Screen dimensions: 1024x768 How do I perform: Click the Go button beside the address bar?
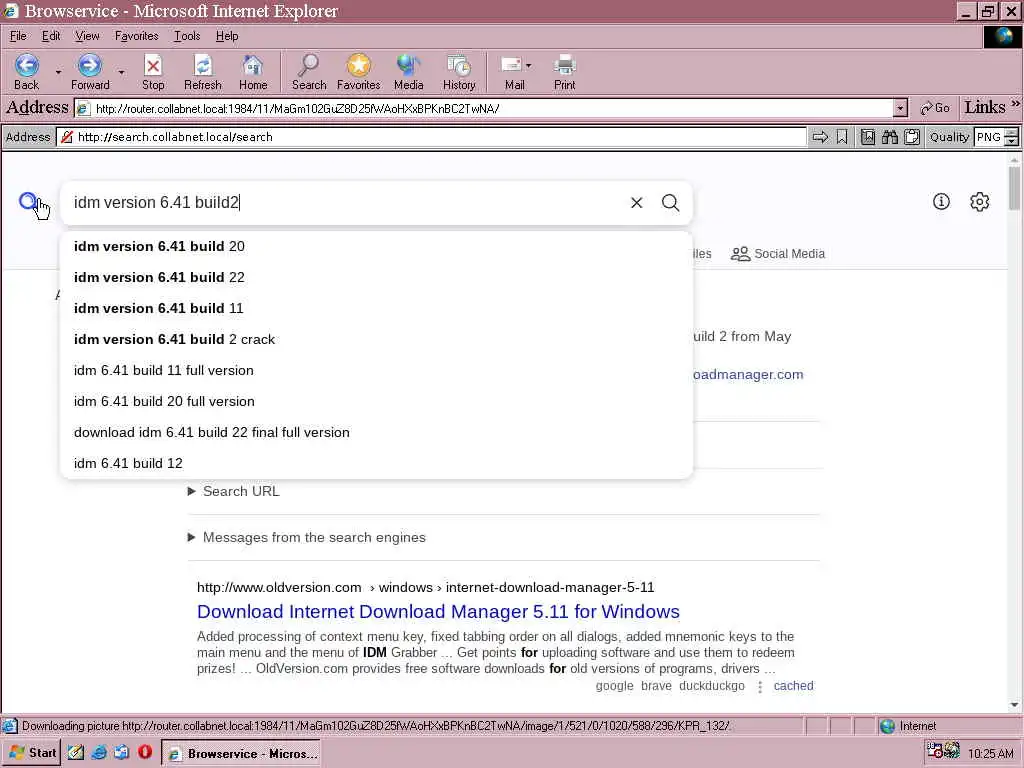pos(935,108)
